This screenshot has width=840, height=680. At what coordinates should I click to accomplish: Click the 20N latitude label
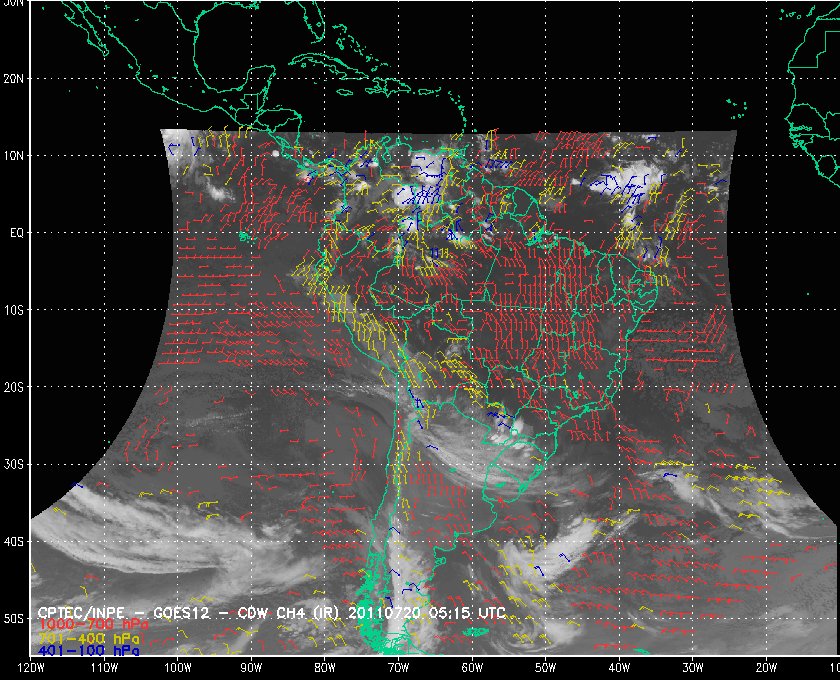coord(13,79)
